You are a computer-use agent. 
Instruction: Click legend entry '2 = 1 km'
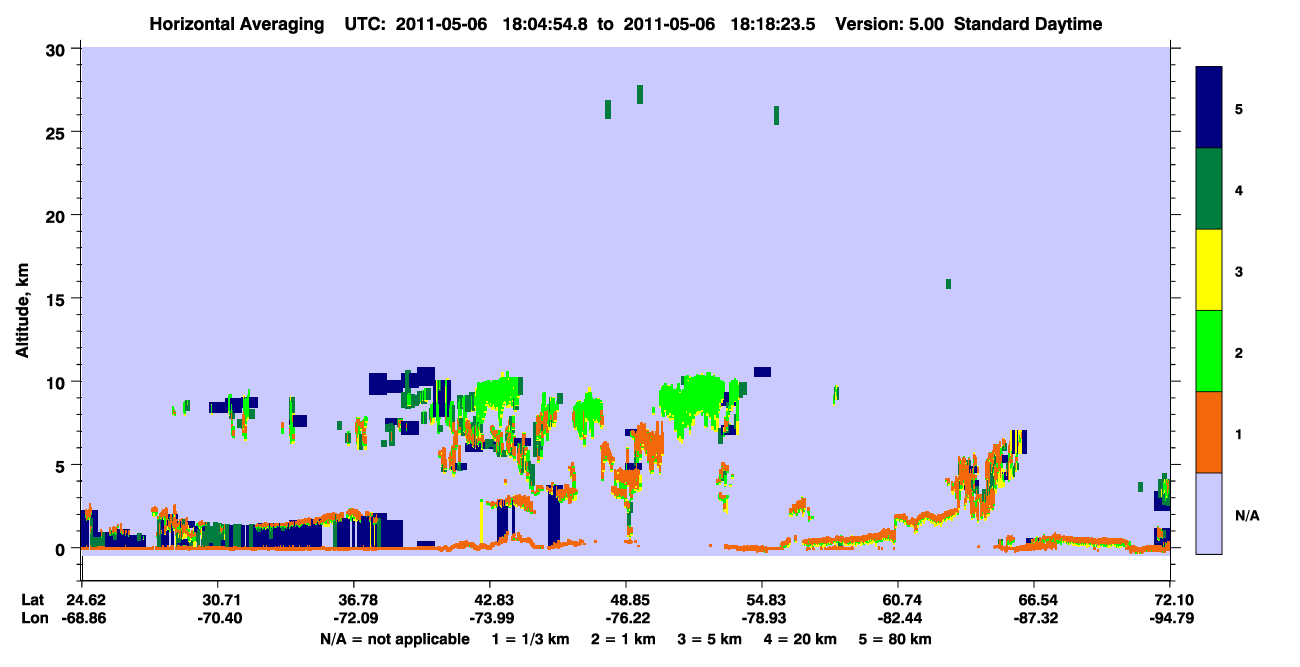(x=624, y=639)
